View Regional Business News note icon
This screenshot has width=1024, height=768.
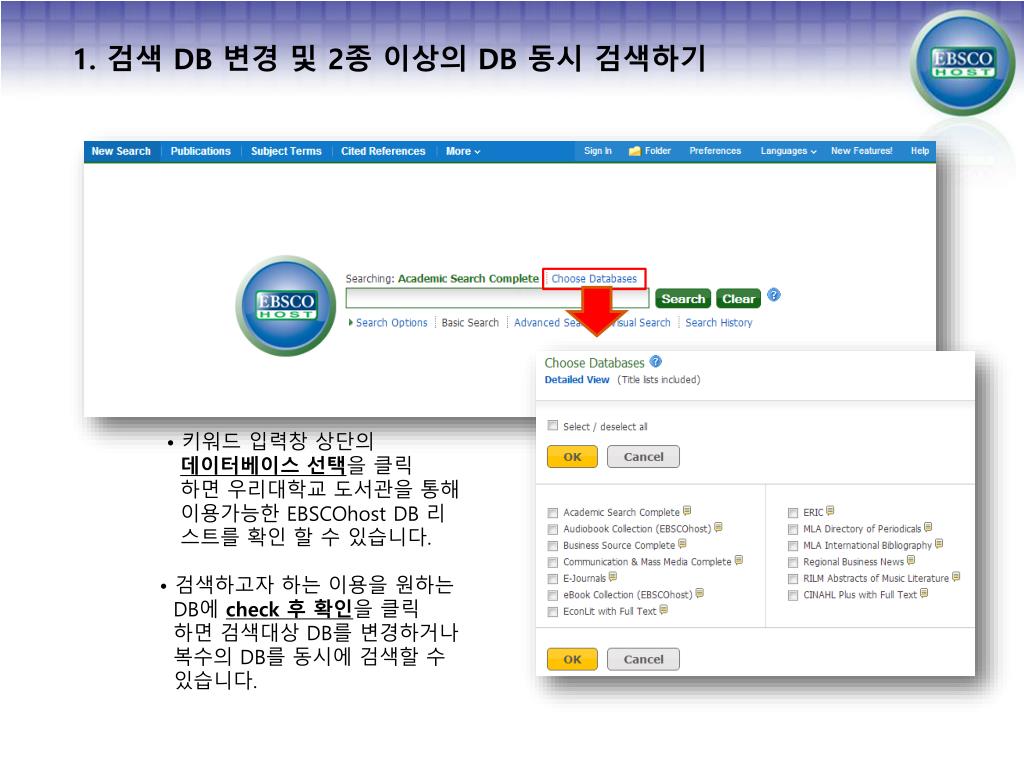[x=912, y=560]
